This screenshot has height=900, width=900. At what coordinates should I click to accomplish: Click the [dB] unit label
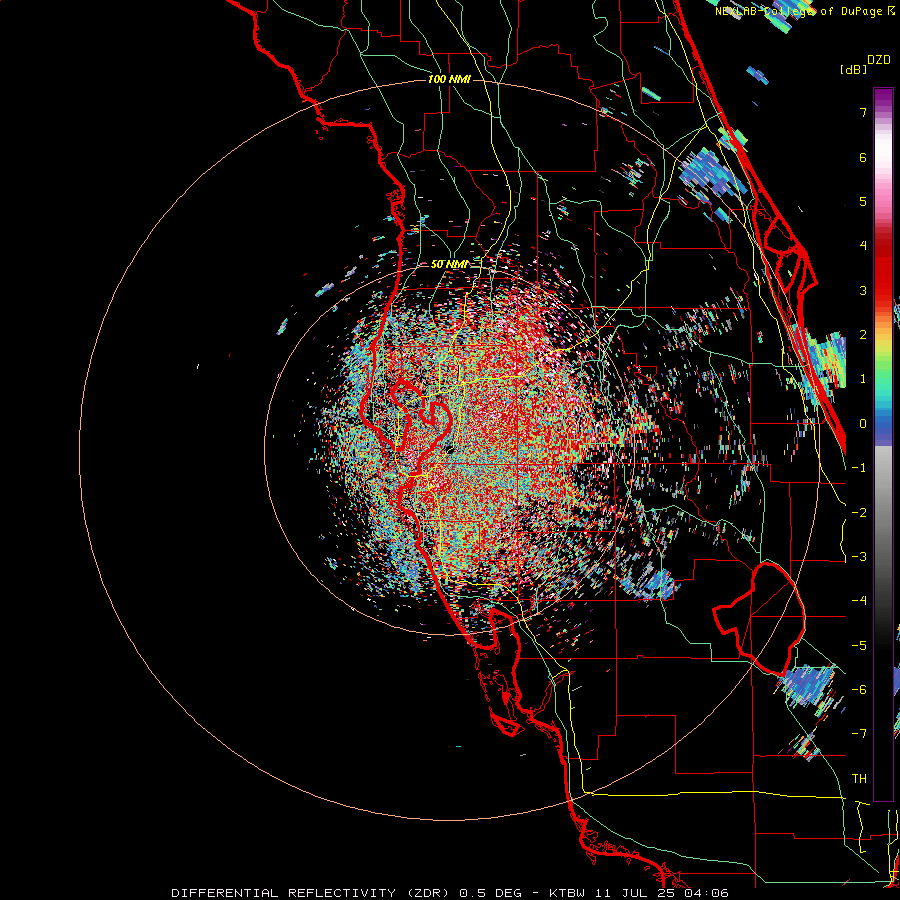[x=854, y=69]
